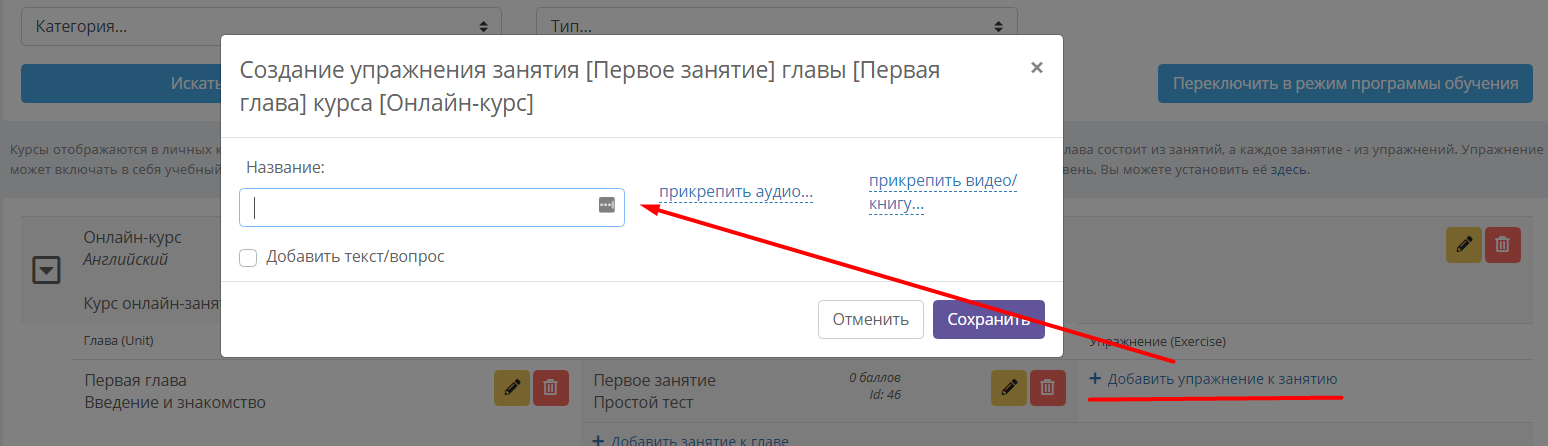Open прикрепить видео/книгу link
The image size is (1548, 446).
point(943,192)
